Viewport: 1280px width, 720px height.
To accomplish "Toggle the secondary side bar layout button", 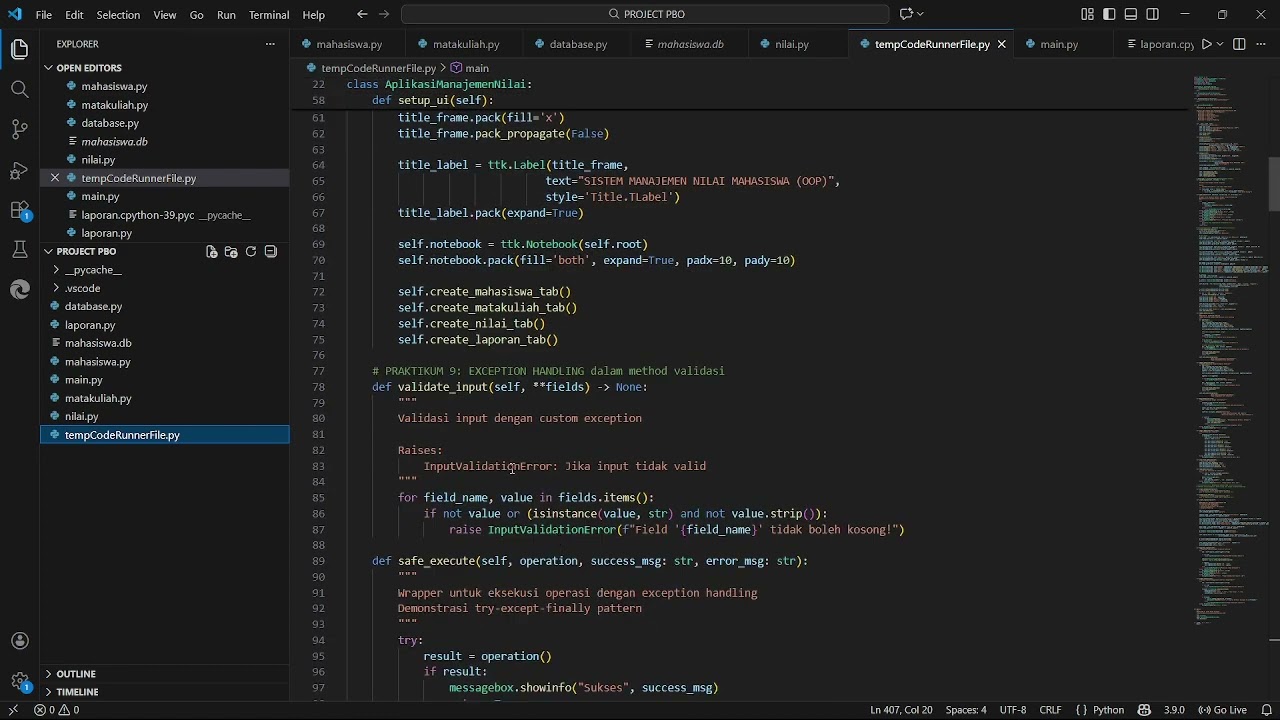I will (1153, 15).
